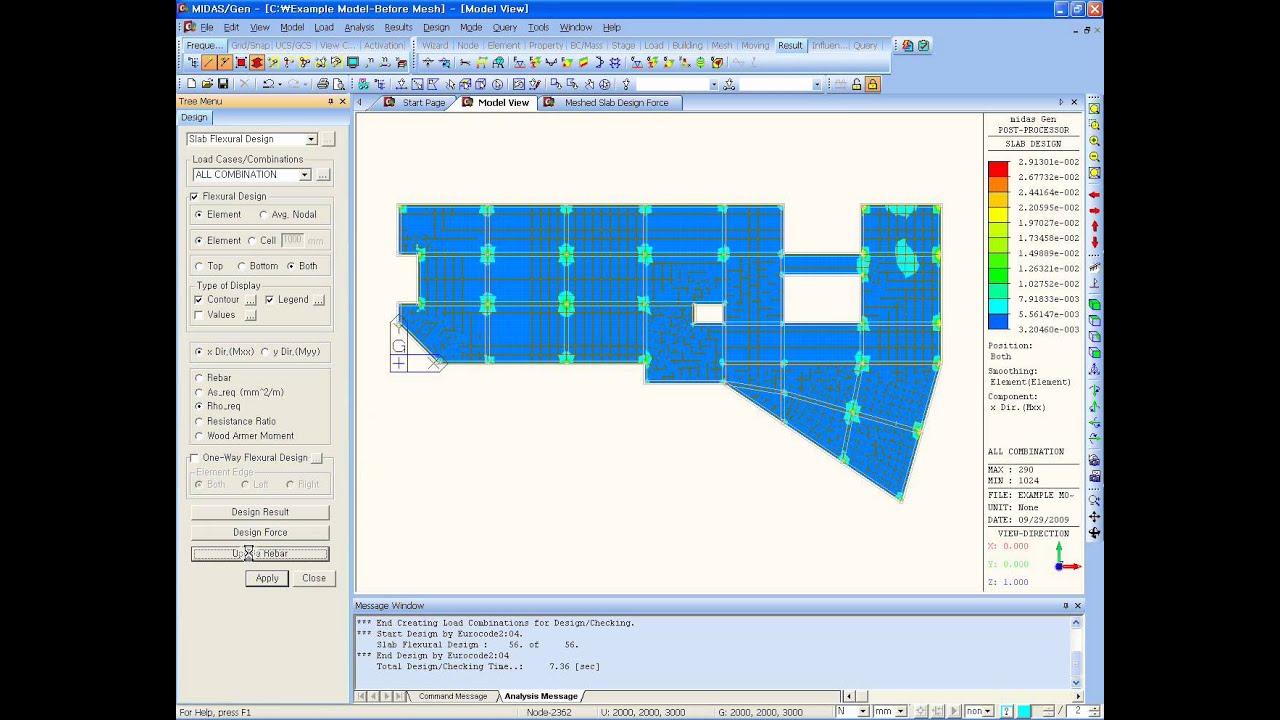Screen dimensions: 1280x720
Task: Click the red-blue document icon beside Query
Action: click(907, 45)
